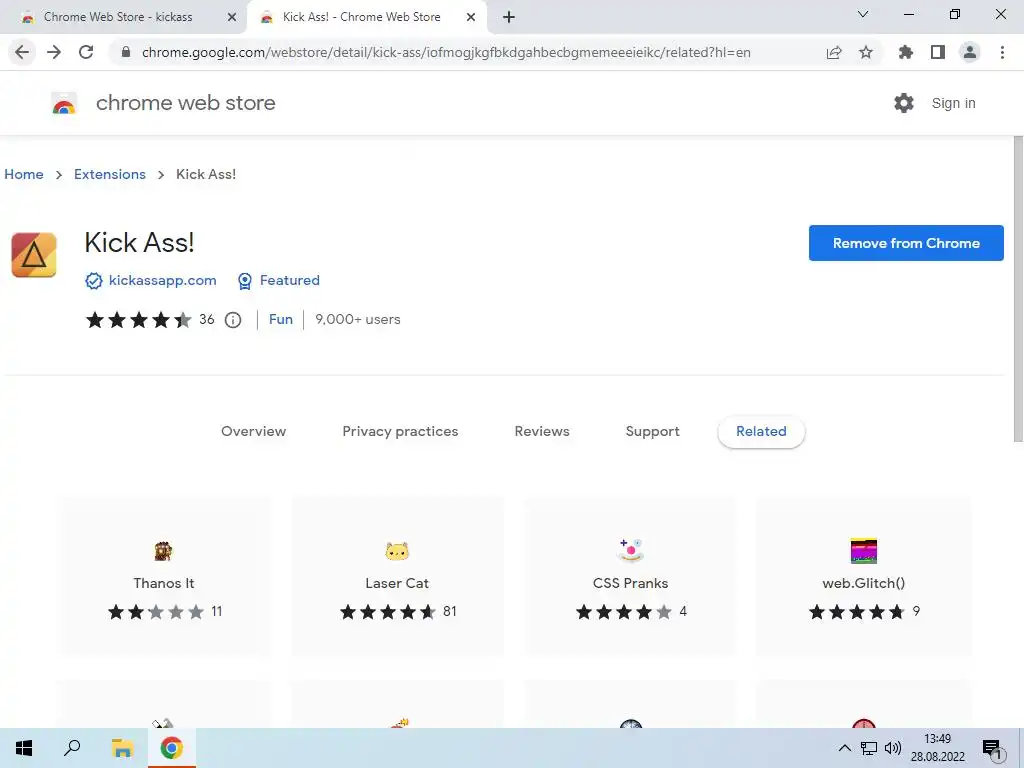Screen dimensions: 1024x768
Task: Click the Sign in link
Action: pos(953,103)
